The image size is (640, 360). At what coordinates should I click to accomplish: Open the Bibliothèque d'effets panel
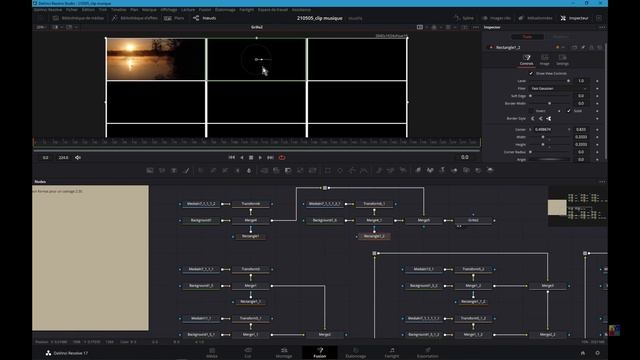135,18
